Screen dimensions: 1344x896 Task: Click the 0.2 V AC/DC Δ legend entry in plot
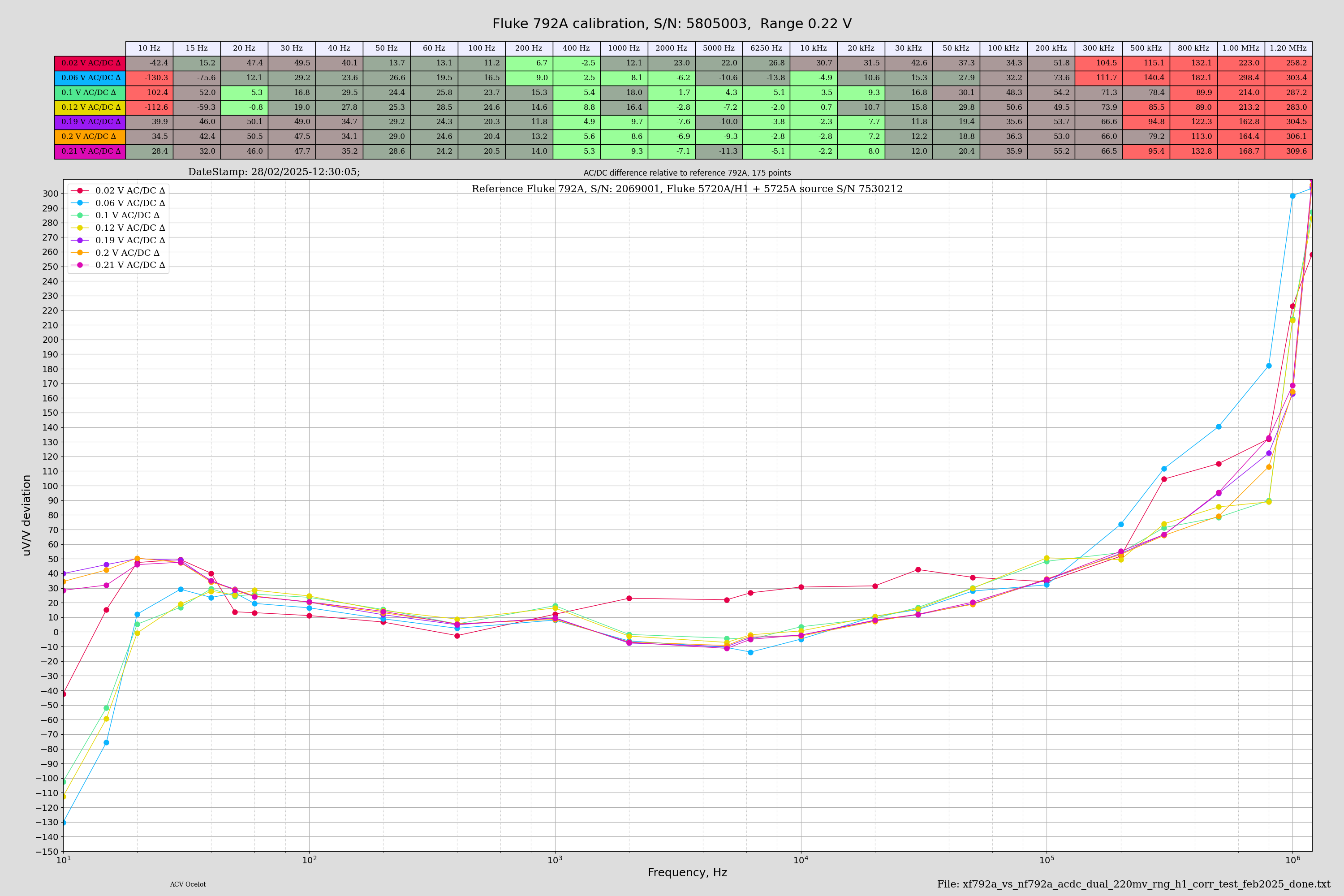click(x=116, y=253)
